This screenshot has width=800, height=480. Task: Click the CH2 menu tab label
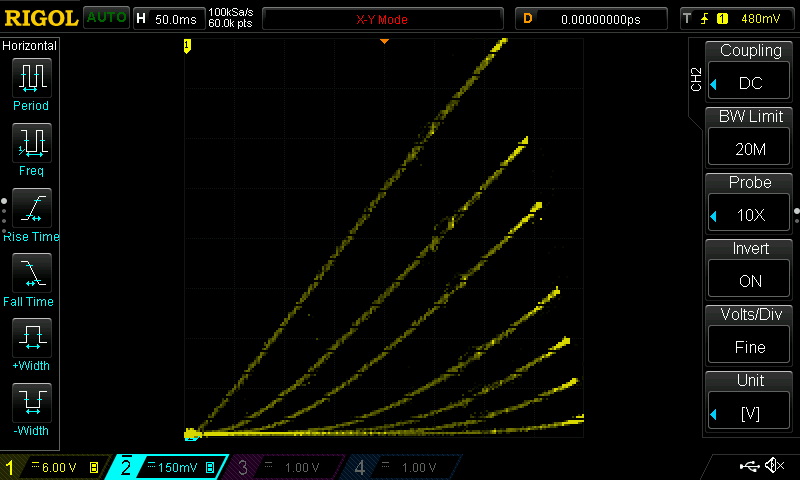point(696,80)
